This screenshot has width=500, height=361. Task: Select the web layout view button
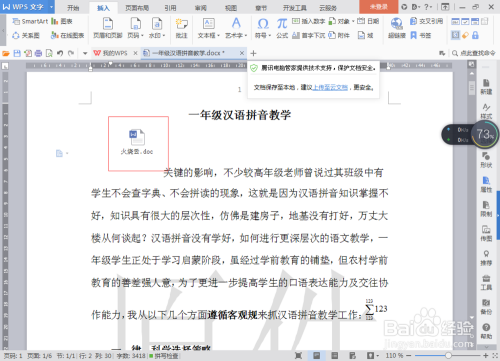pos(352,356)
